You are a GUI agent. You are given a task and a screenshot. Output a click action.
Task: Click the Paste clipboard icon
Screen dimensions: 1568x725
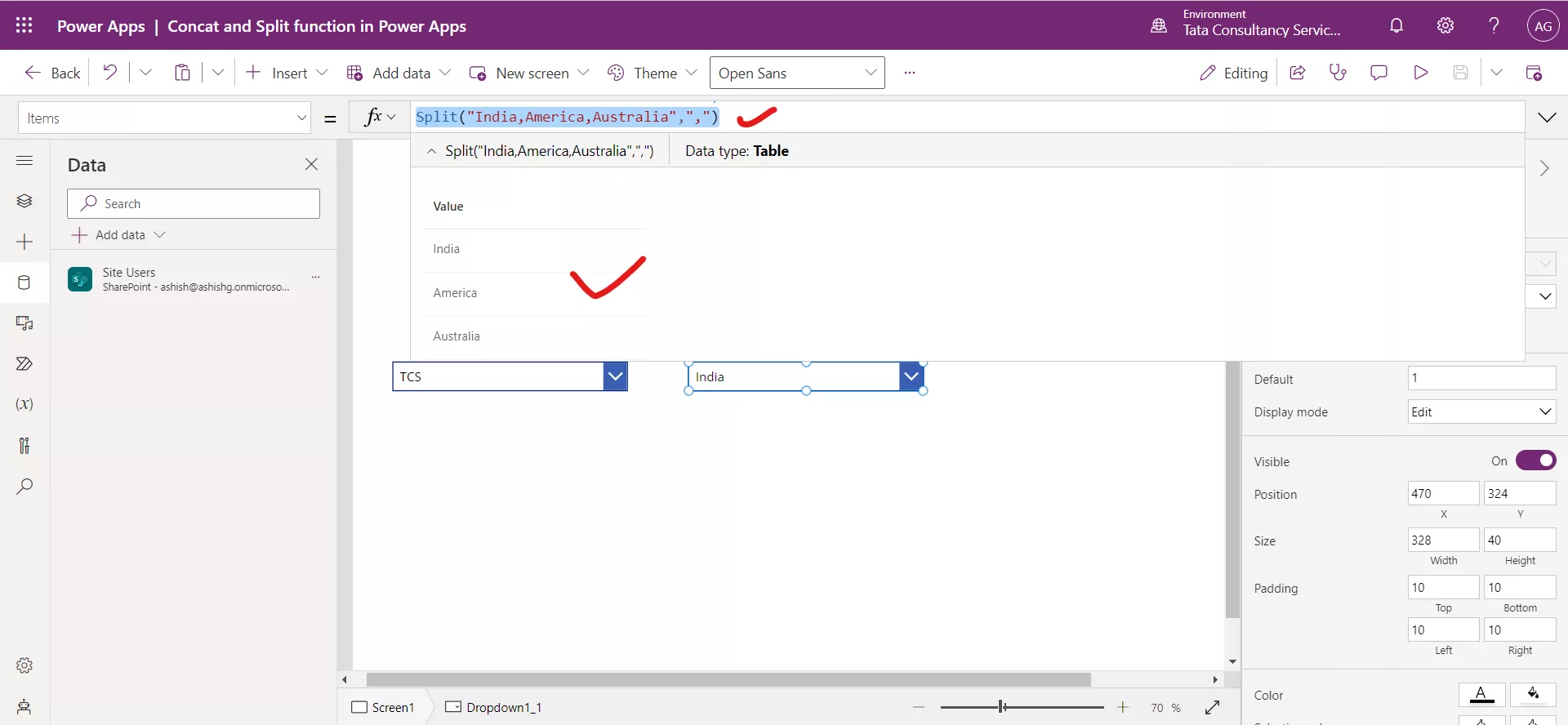(182, 73)
